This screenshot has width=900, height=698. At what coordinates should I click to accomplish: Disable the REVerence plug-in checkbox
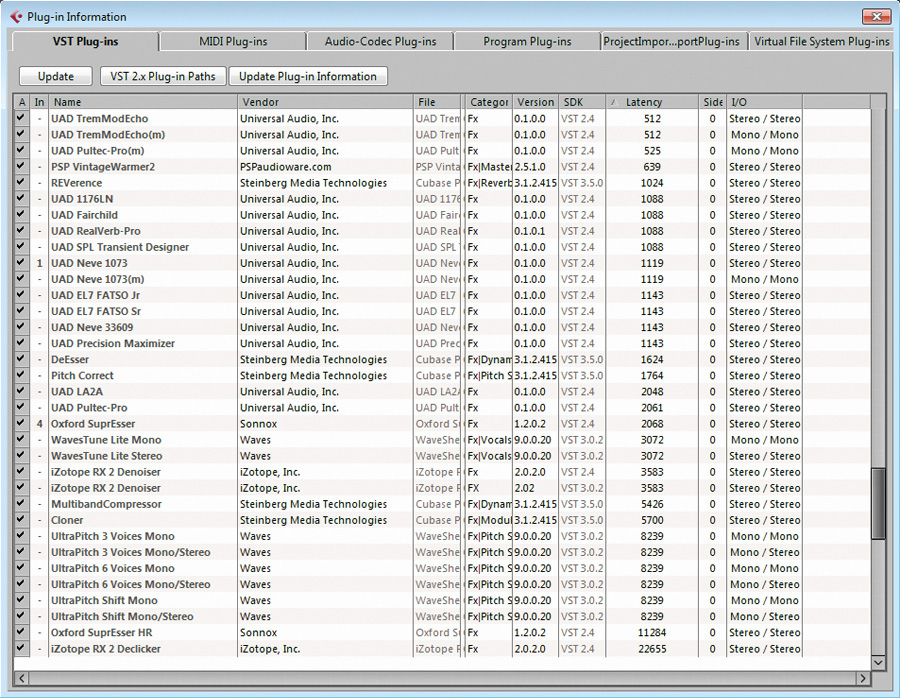click(21, 183)
